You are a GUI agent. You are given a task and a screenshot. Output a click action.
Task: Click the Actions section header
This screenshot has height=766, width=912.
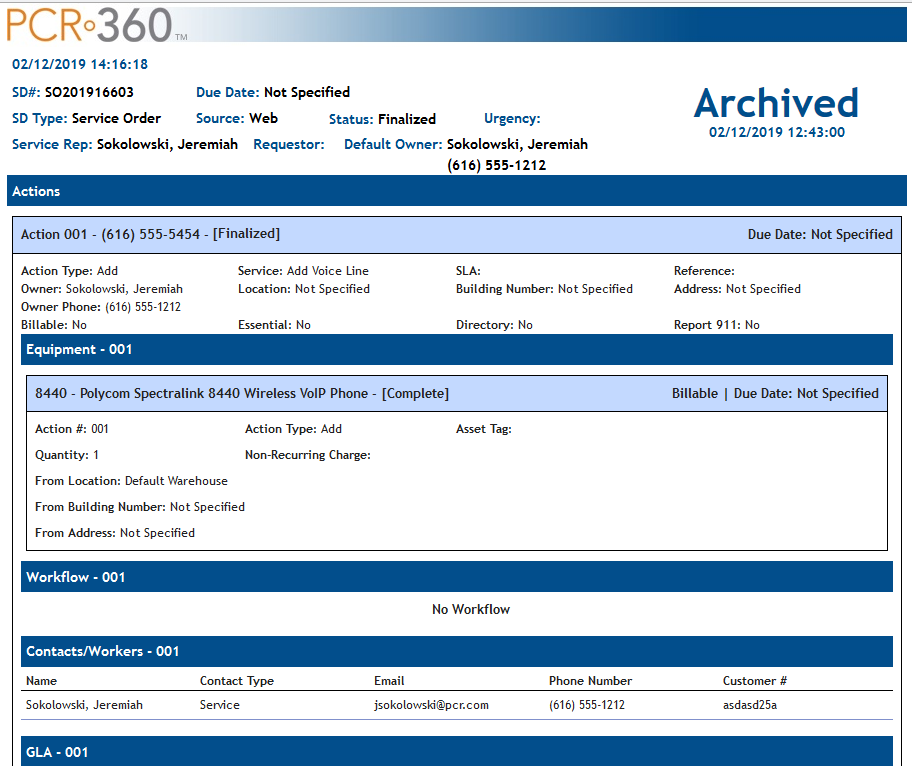tap(457, 191)
